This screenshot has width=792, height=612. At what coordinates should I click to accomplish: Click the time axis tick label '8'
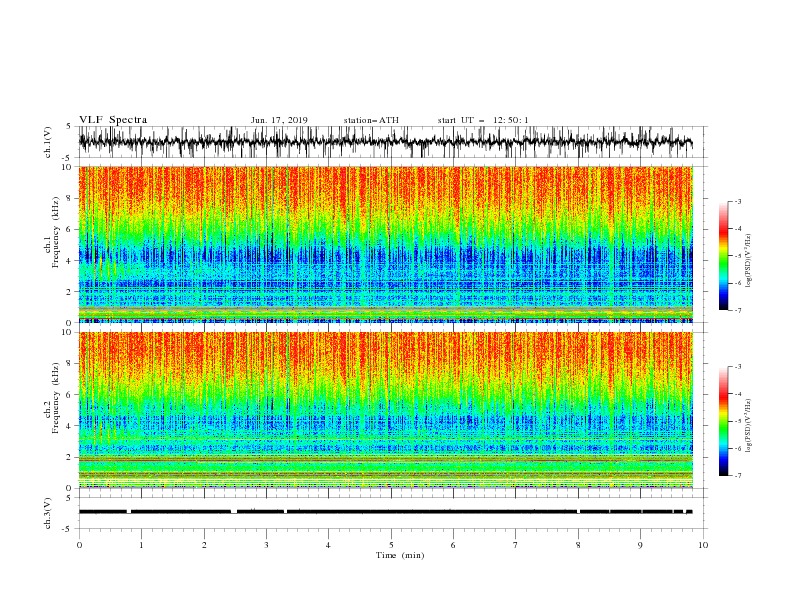[x=578, y=545]
